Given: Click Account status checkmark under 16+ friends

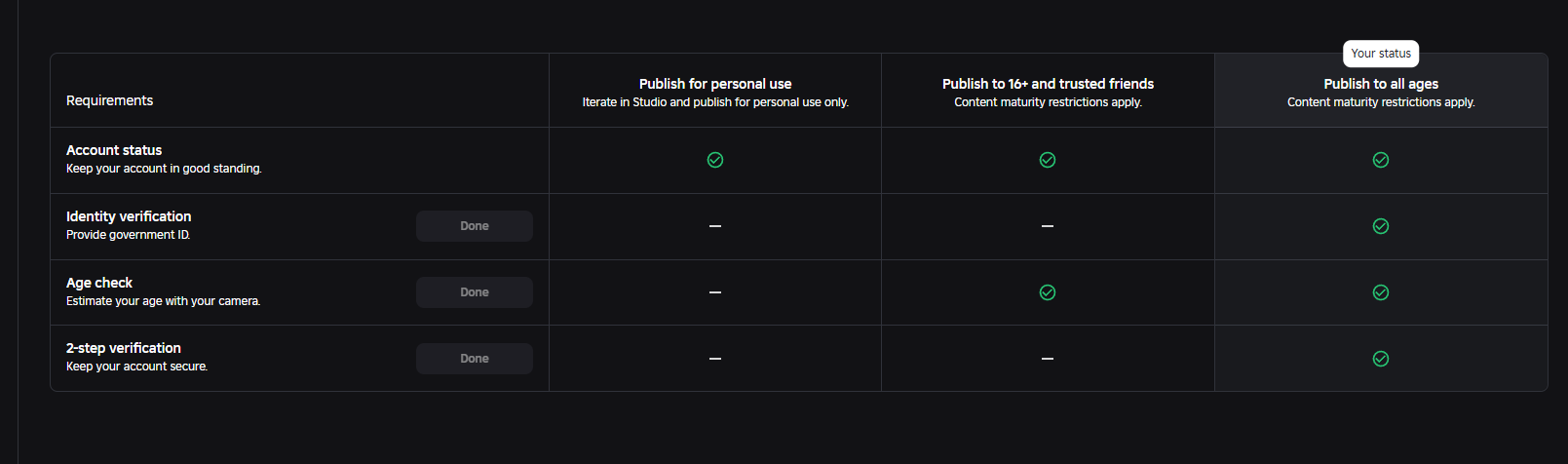Looking at the screenshot, I should coord(1048,160).
